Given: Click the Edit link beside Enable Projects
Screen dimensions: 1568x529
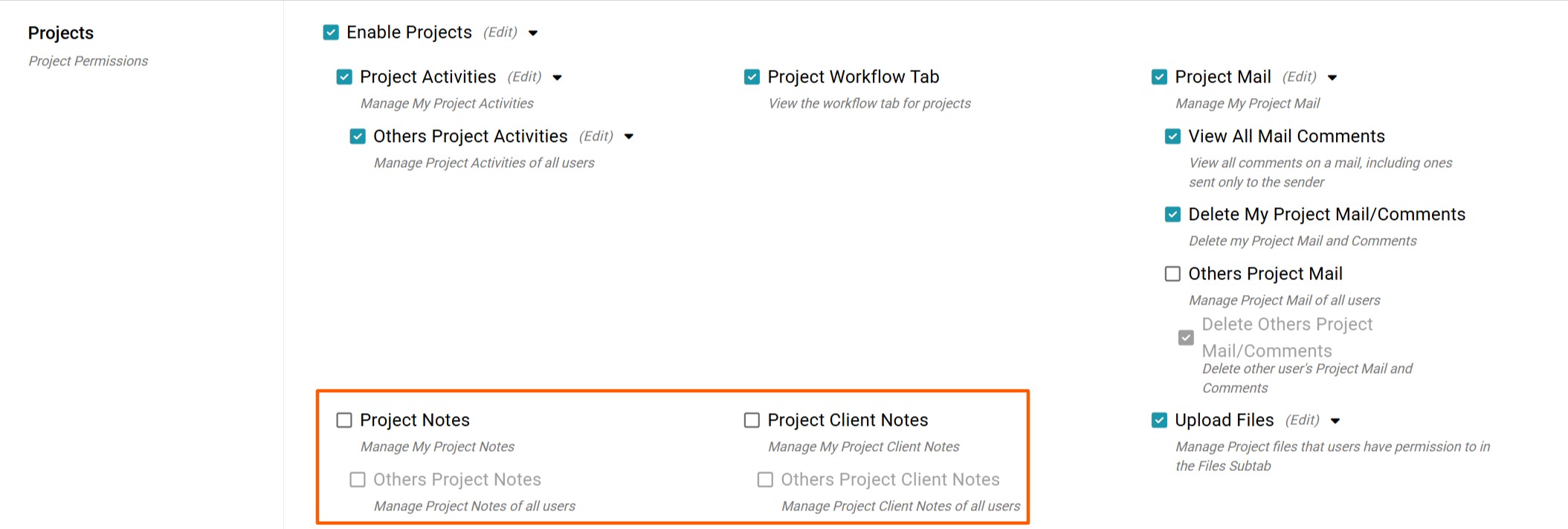Looking at the screenshot, I should 500,33.
